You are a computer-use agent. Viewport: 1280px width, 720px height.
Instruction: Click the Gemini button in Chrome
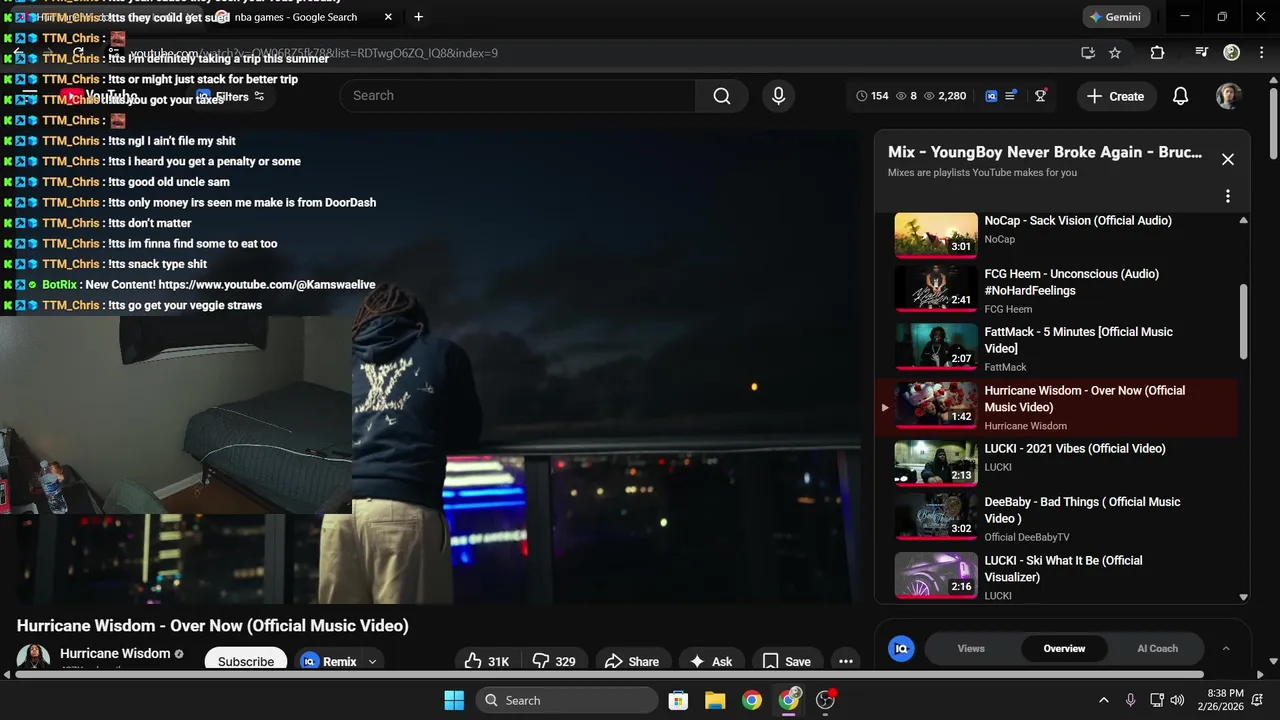[x=1116, y=17]
